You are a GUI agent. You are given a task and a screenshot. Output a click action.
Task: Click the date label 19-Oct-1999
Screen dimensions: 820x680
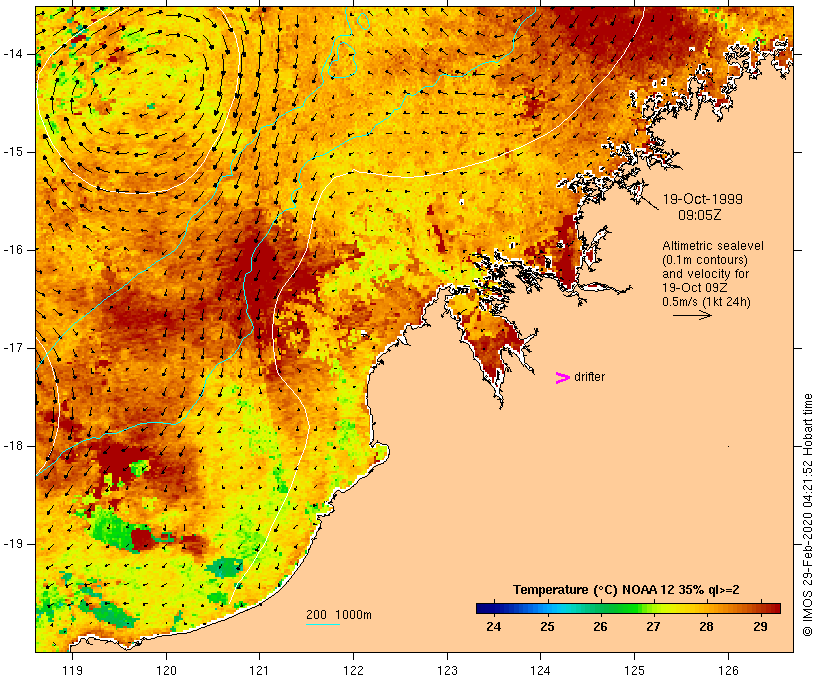pyautogui.click(x=702, y=199)
